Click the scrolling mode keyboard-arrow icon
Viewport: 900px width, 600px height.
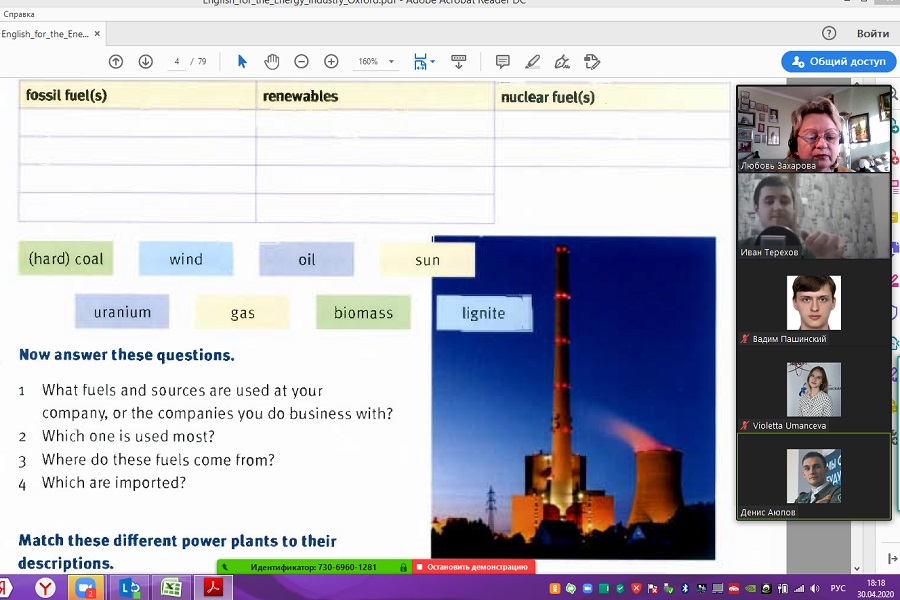coord(459,61)
